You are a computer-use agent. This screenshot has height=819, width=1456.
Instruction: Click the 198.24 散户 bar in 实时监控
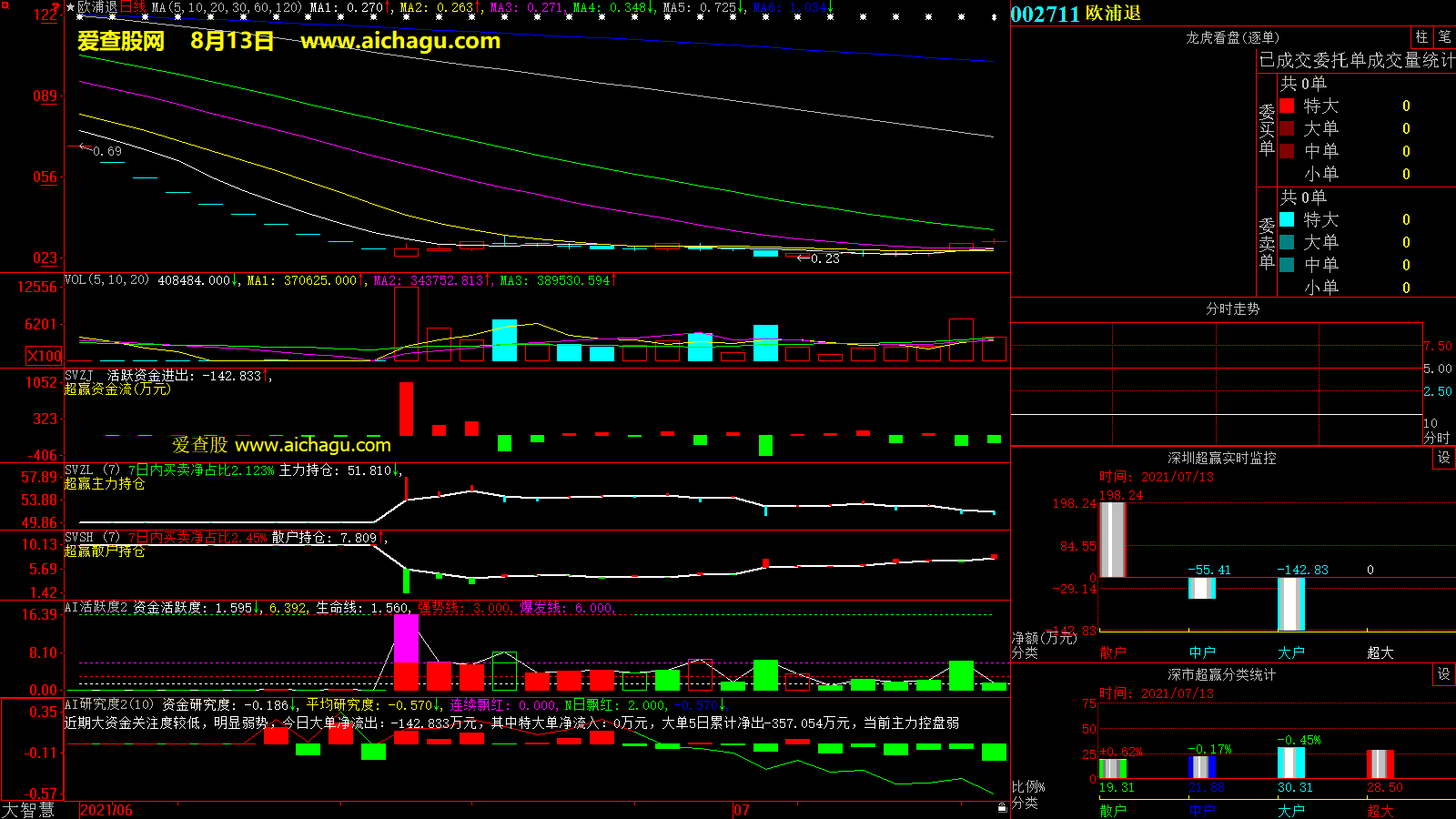click(x=1113, y=540)
